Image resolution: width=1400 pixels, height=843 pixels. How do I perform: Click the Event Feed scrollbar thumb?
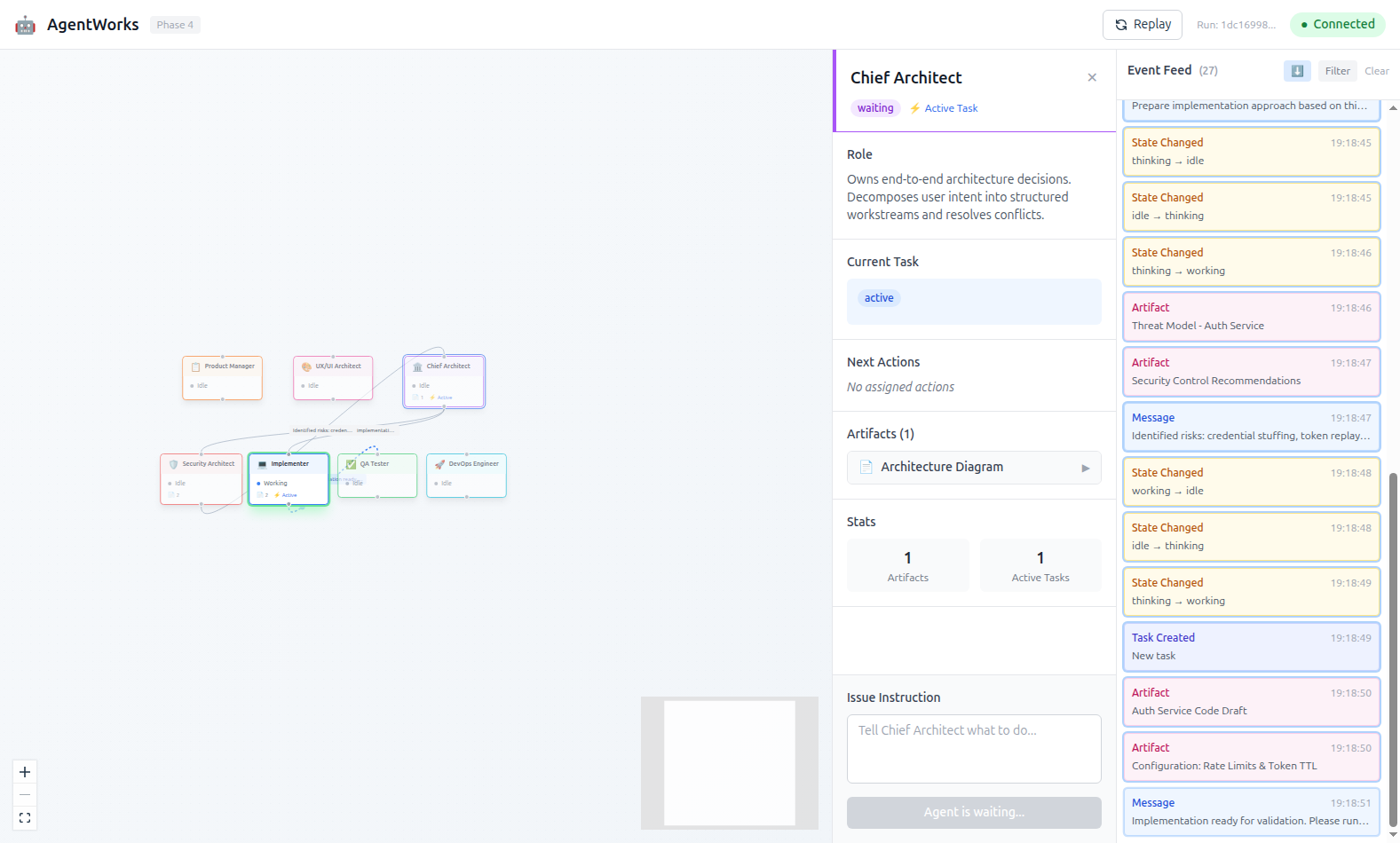[1393, 650]
